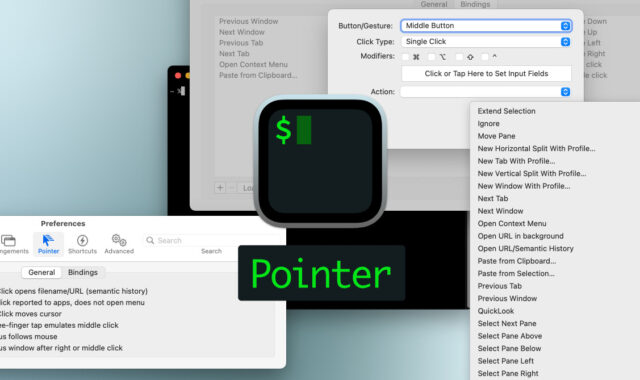The height and width of the screenshot is (380, 640).
Task: Click into the preferences Search field
Action: tap(212, 240)
